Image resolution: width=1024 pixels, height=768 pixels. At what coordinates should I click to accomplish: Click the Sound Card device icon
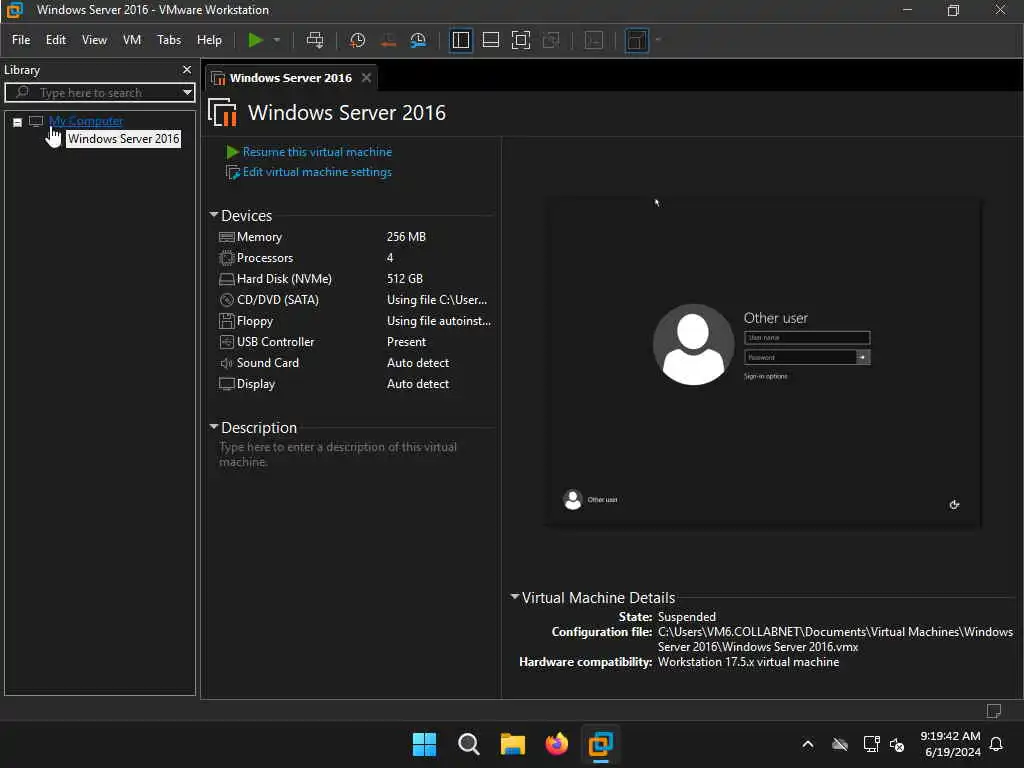pos(227,362)
